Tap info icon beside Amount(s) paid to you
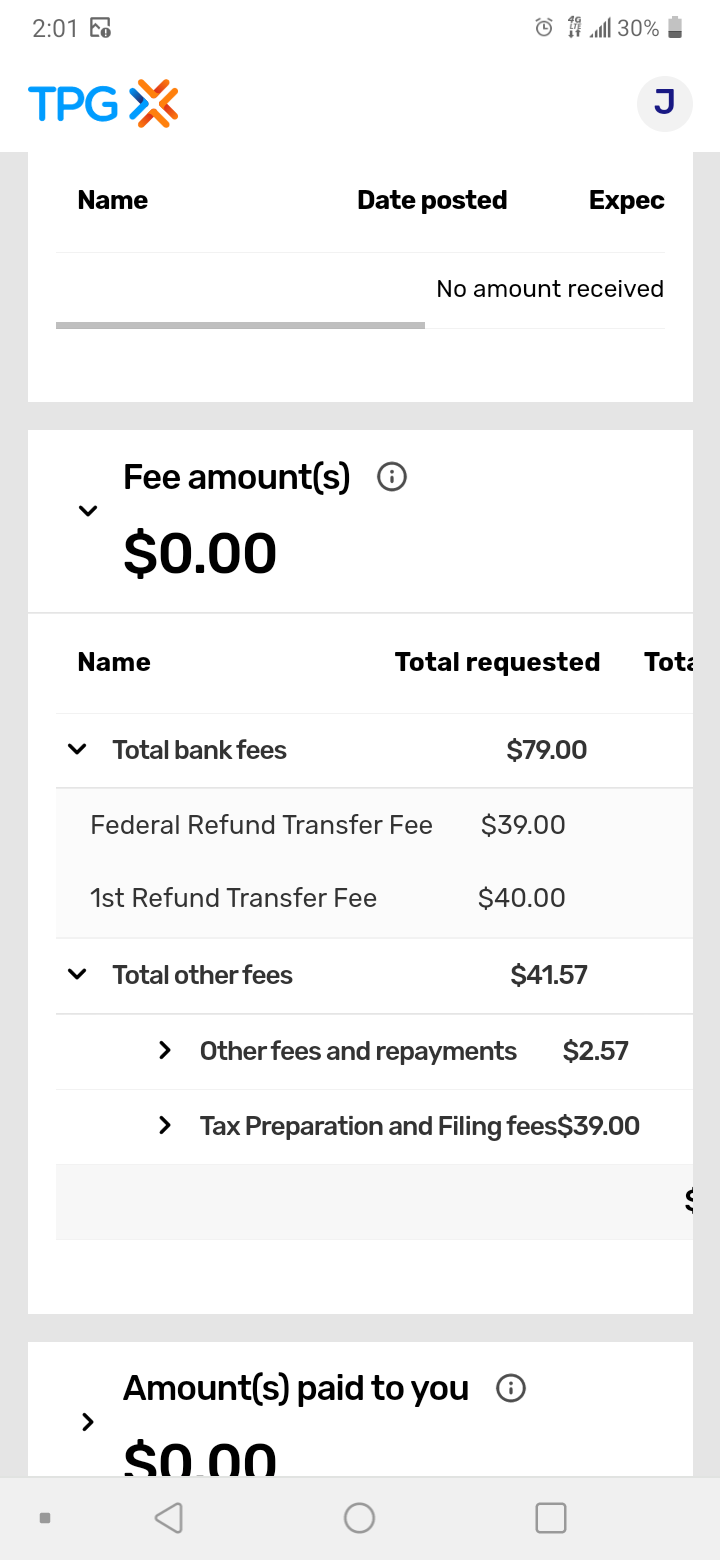Screen dimensions: 720x1560 click(x=511, y=1388)
